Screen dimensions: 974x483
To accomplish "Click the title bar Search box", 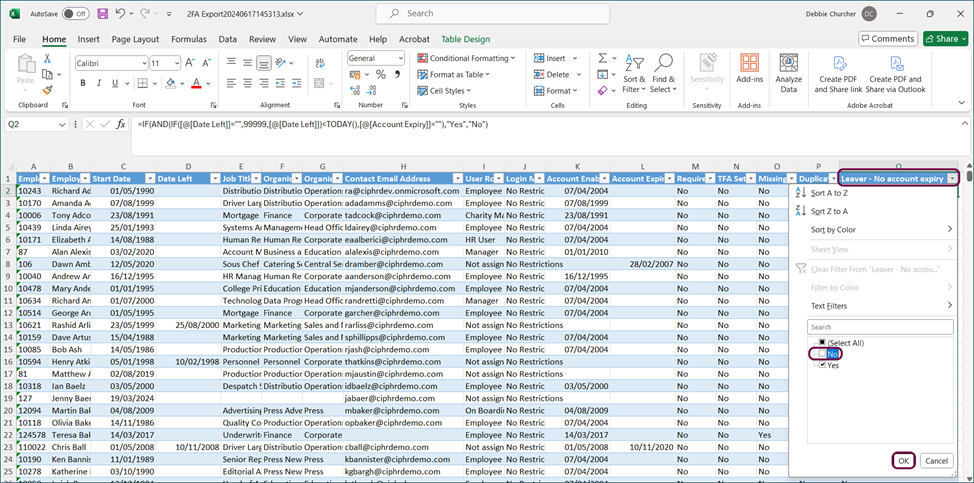I will pyautogui.click(x=493, y=13).
